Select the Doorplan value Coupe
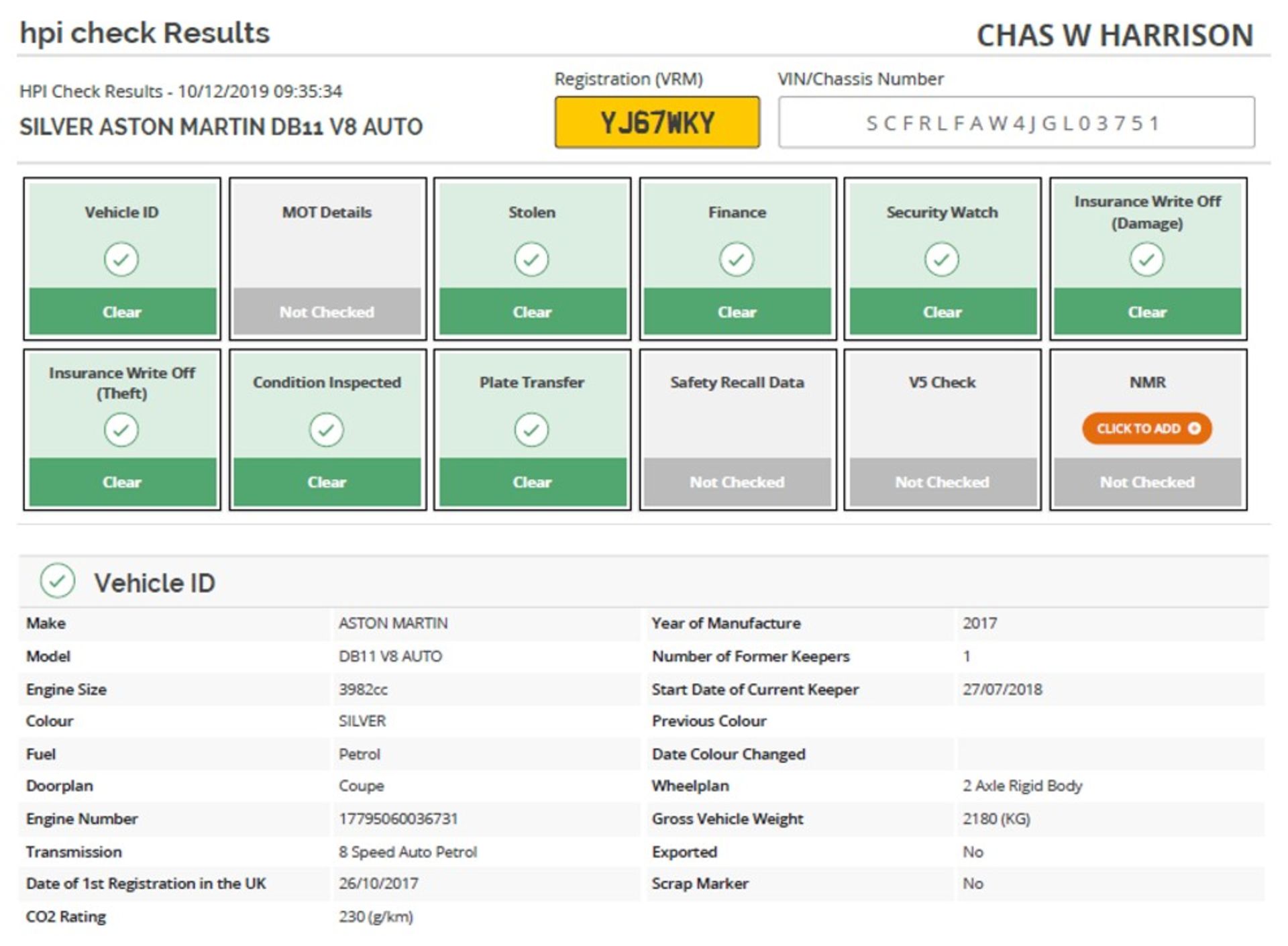The width and height of the screenshot is (1288, 946). [x=362, y=786]
